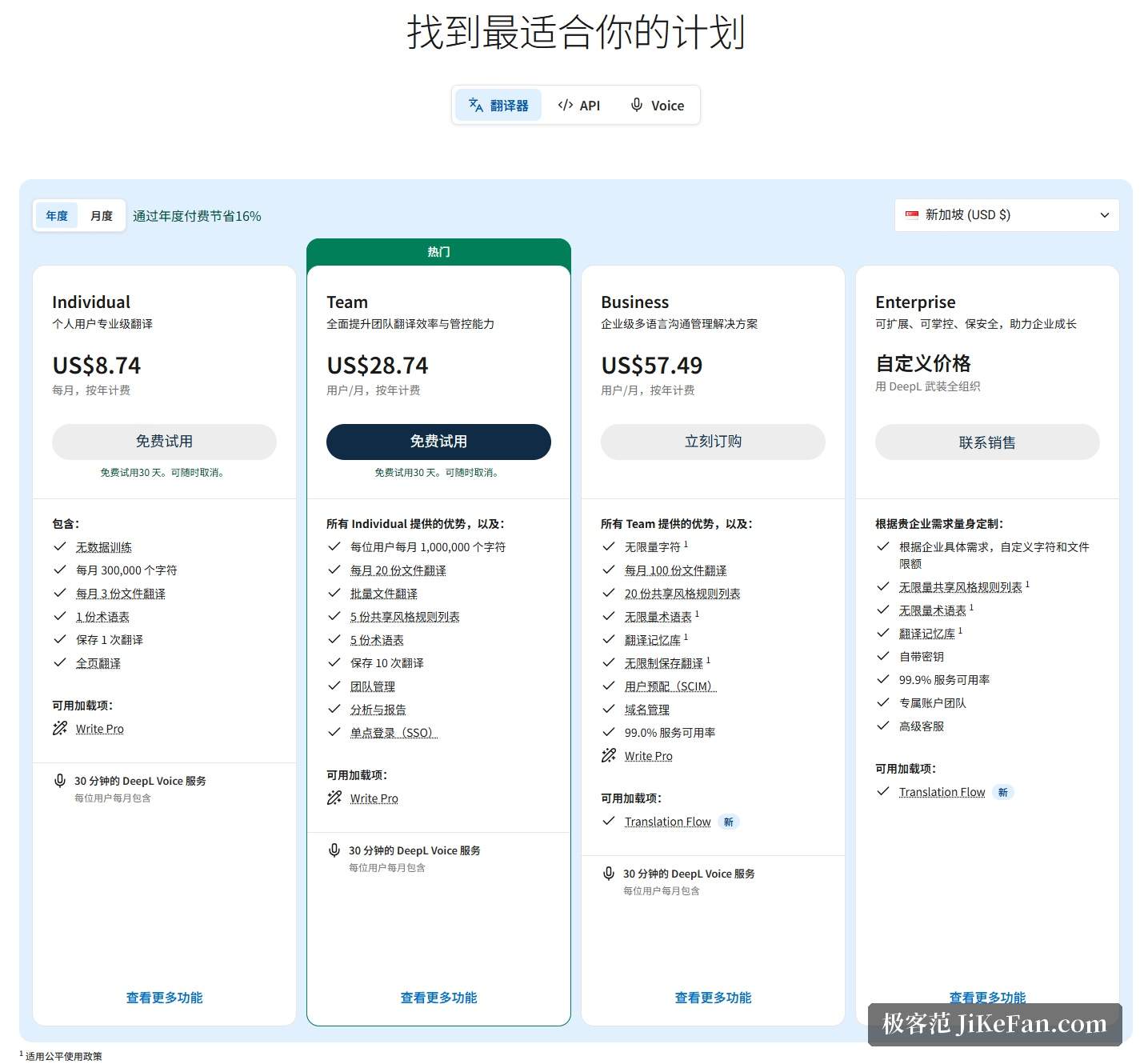1140x1064 pixels.
Task: Click 每月 20 份文件翻译 in Team plan
Action: pyautogui.click(x=398, y=570)
